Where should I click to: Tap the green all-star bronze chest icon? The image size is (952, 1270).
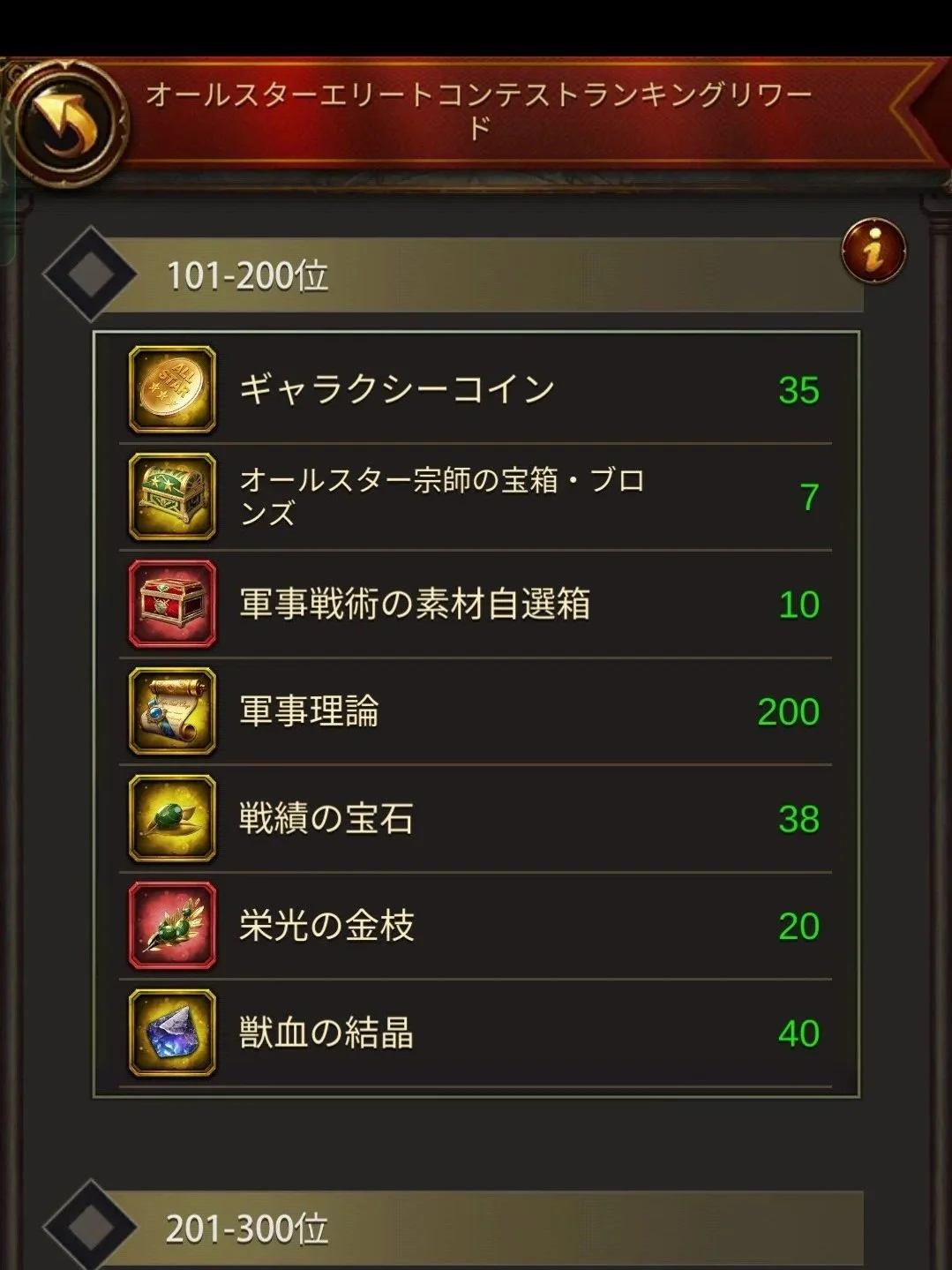tap(172, 497)
